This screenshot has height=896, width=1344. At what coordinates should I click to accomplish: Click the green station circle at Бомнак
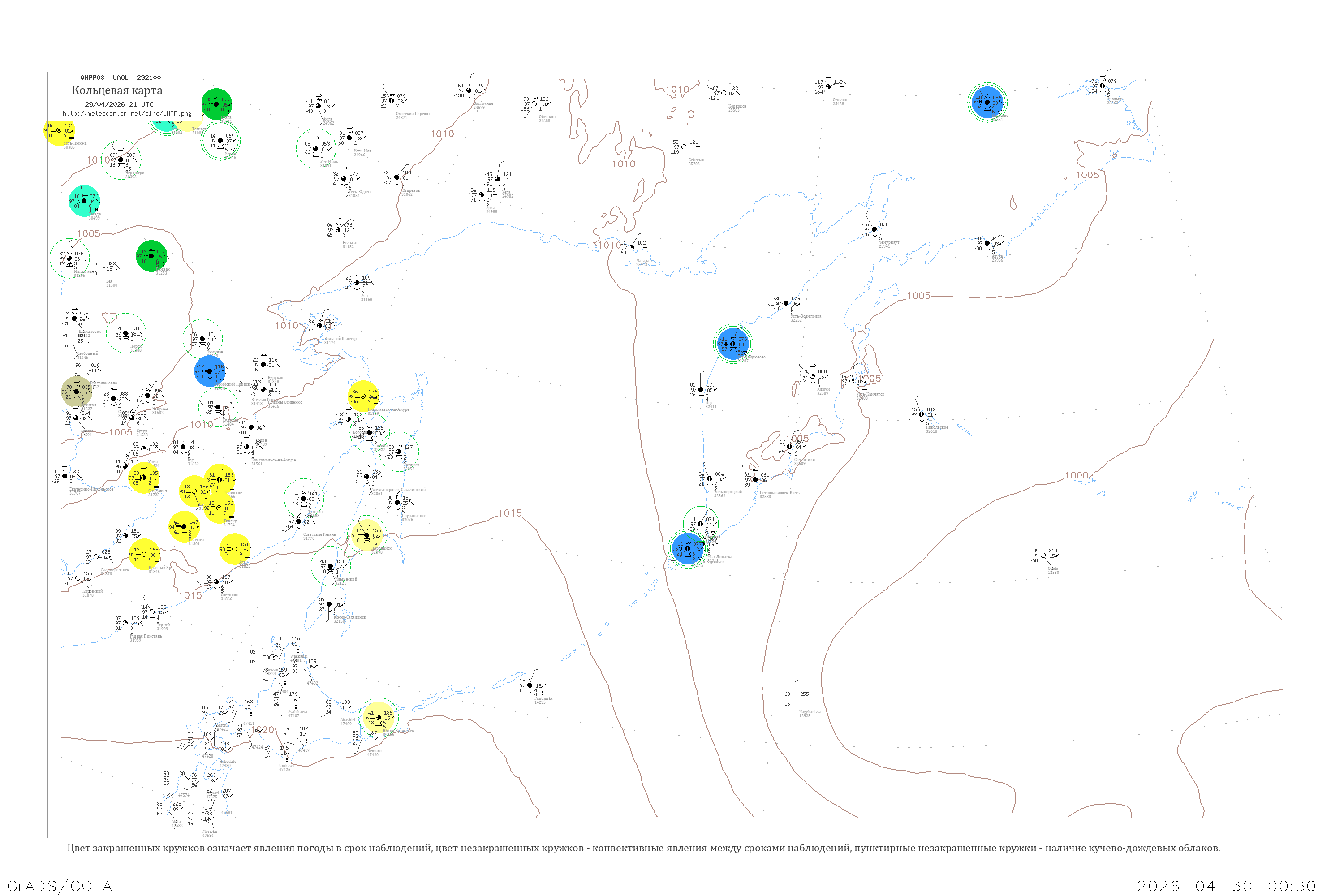151,256
